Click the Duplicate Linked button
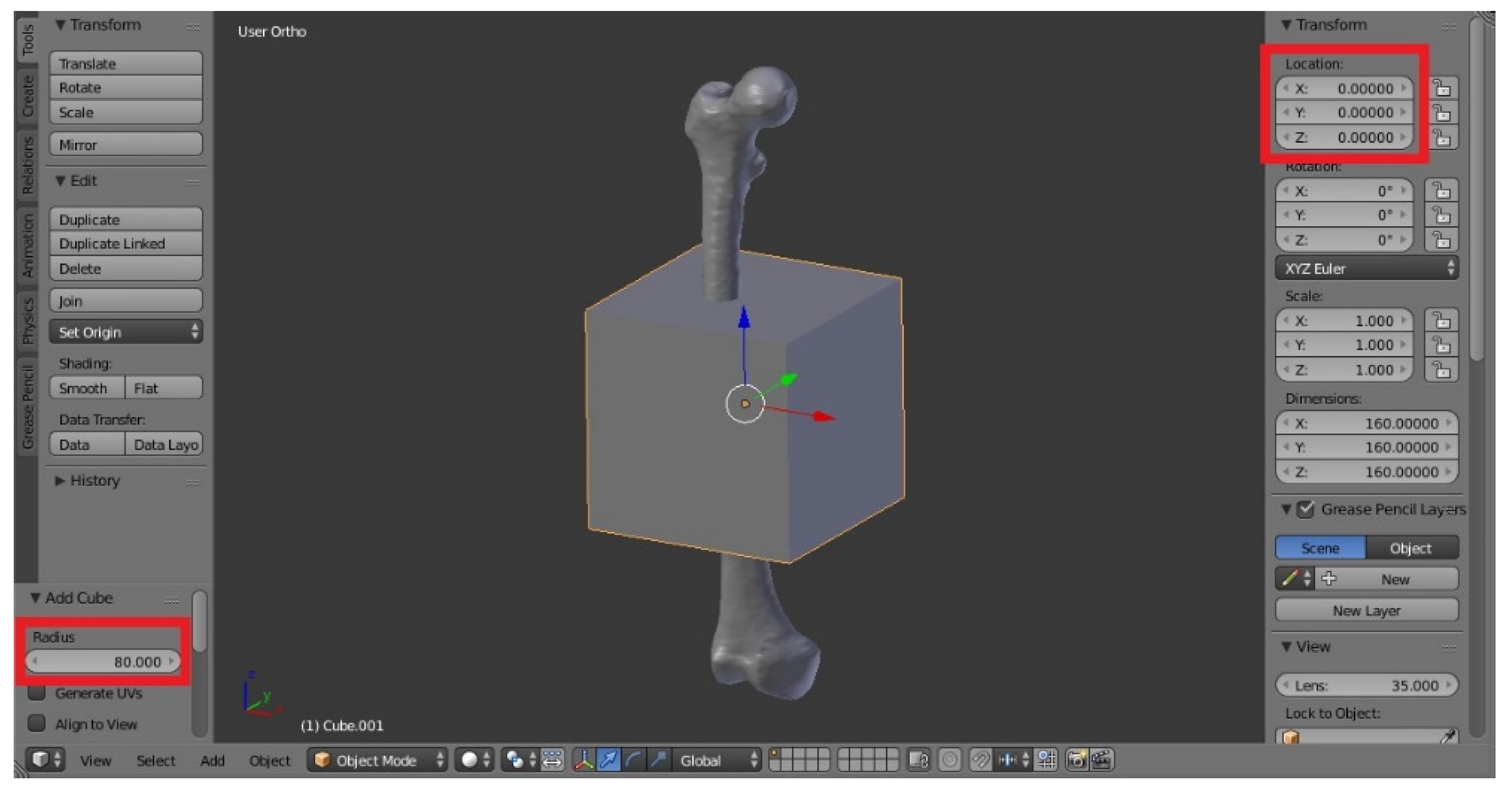This screenshot has height=792, width=1512. [x=126, y=244]
